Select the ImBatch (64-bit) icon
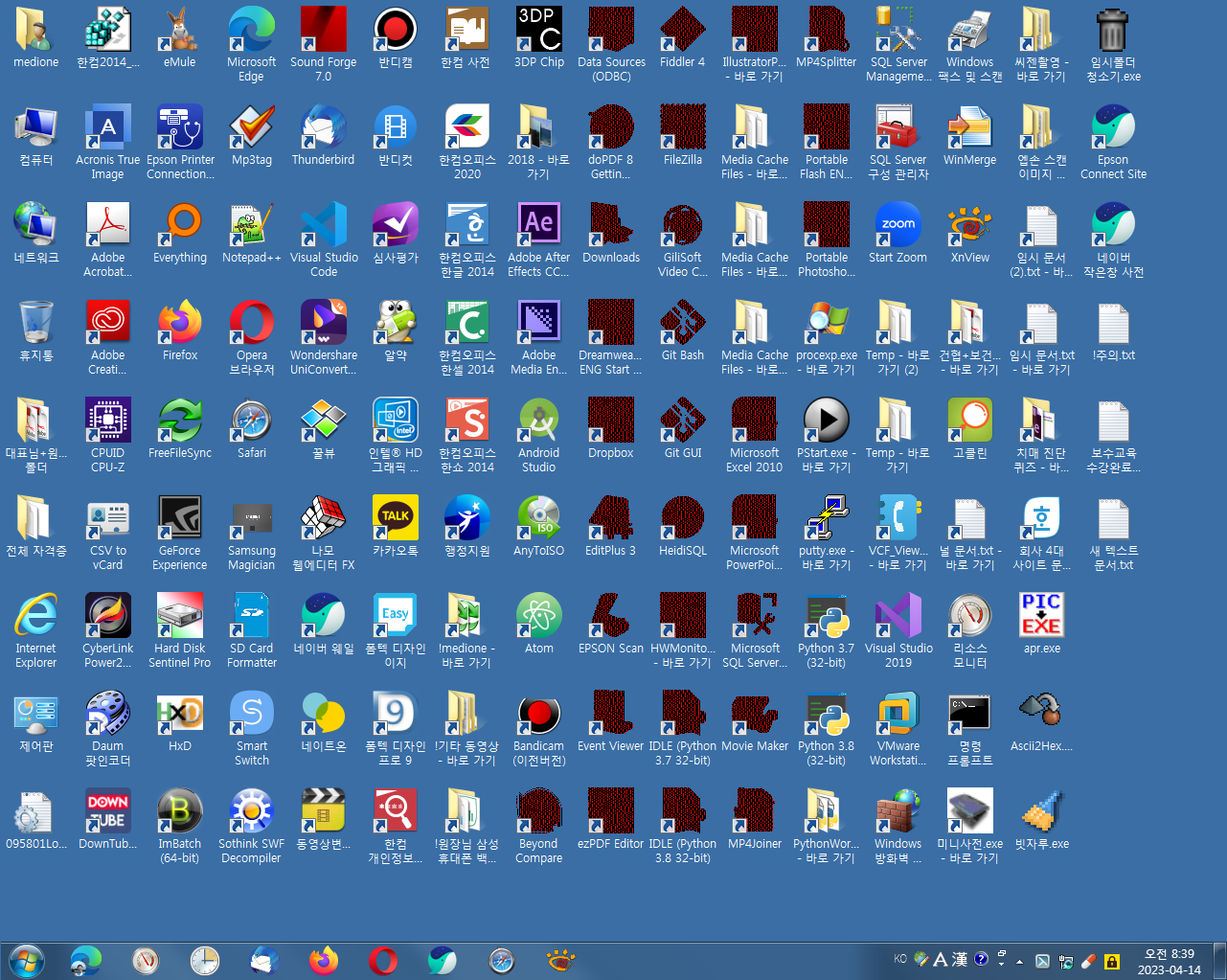 180,826
